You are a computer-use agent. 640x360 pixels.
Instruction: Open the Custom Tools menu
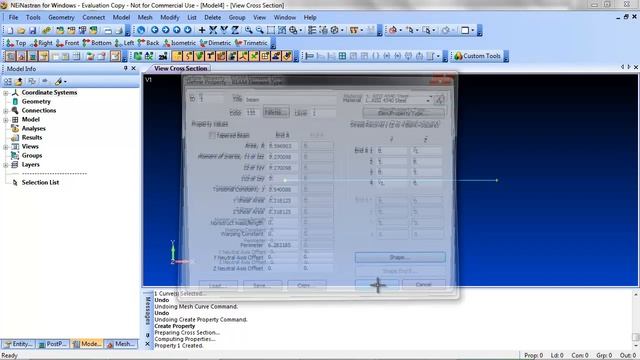click(x=478, y=56)
